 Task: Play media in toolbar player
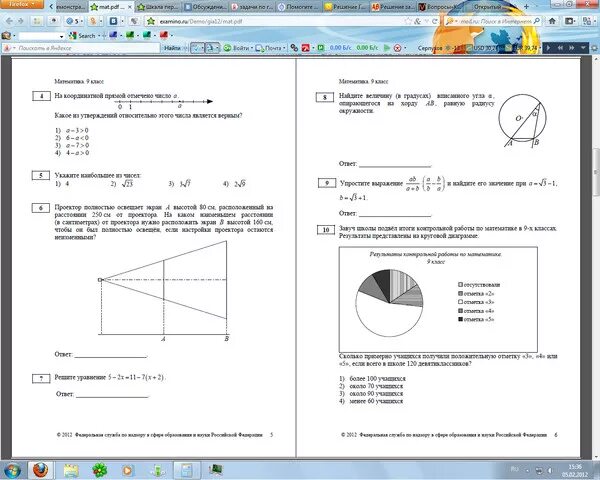click(x=548, y=48)
